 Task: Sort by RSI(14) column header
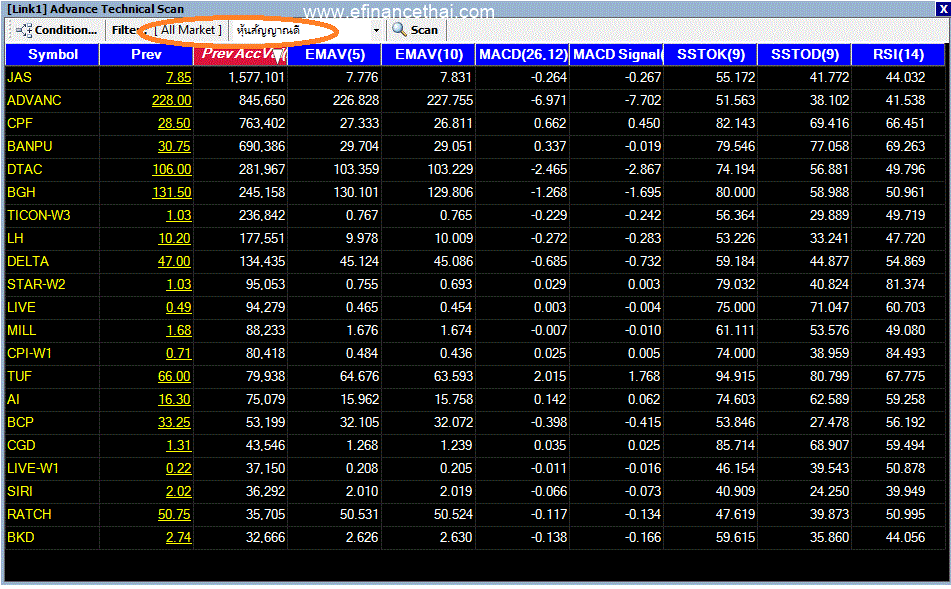(x=898, y=55)
